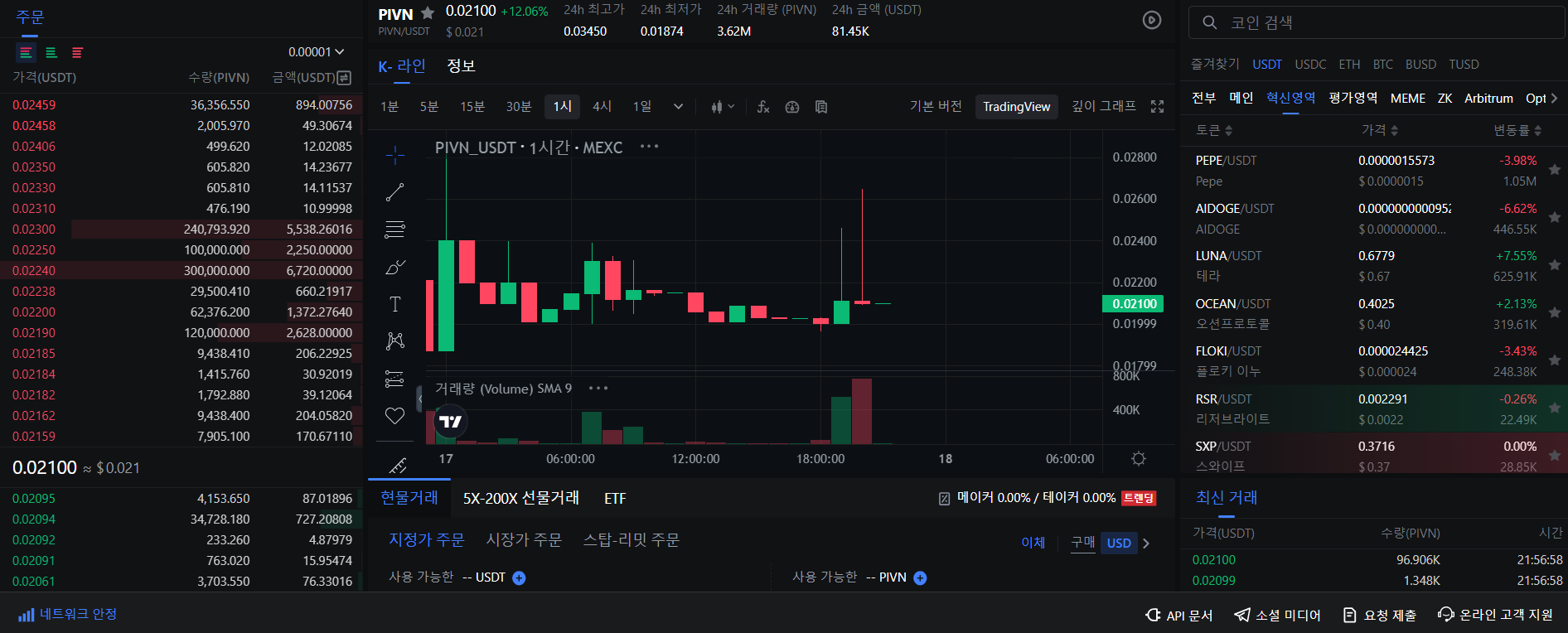Open chart candle style selector
Image resolution: width=1568 pixels, height=633 pixels.
723,107
